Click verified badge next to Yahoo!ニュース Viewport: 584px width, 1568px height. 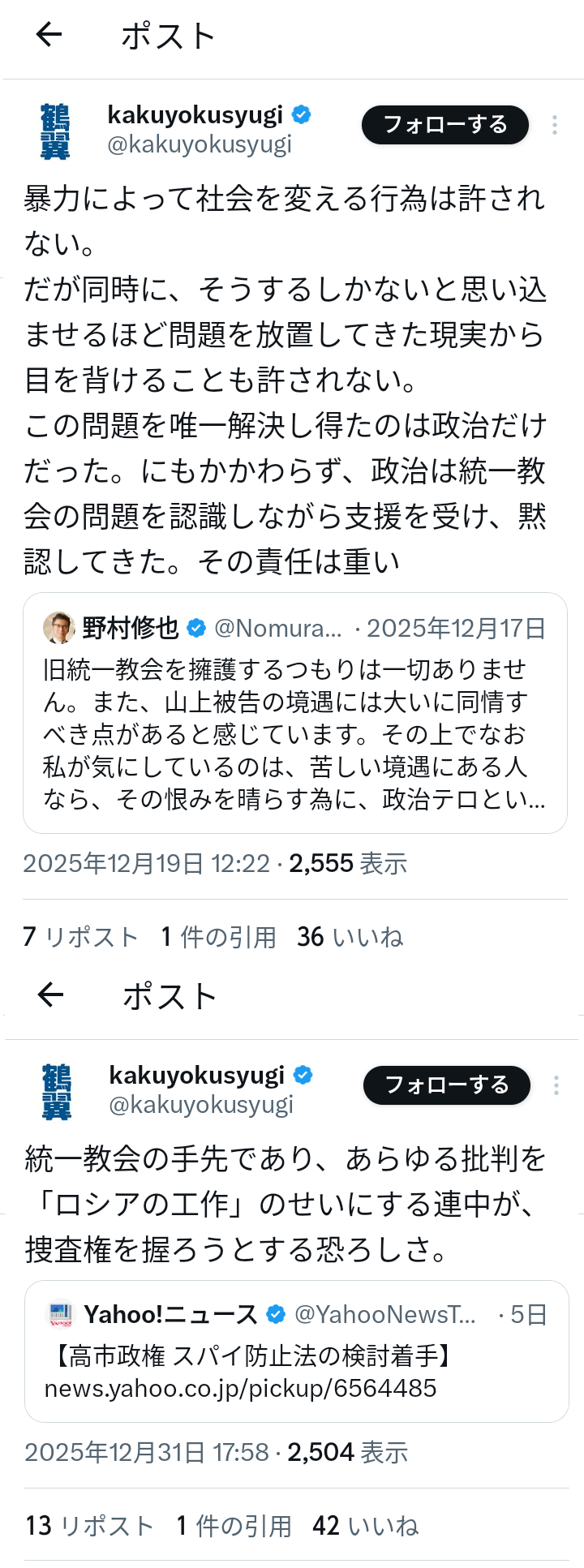point(276,1314)
